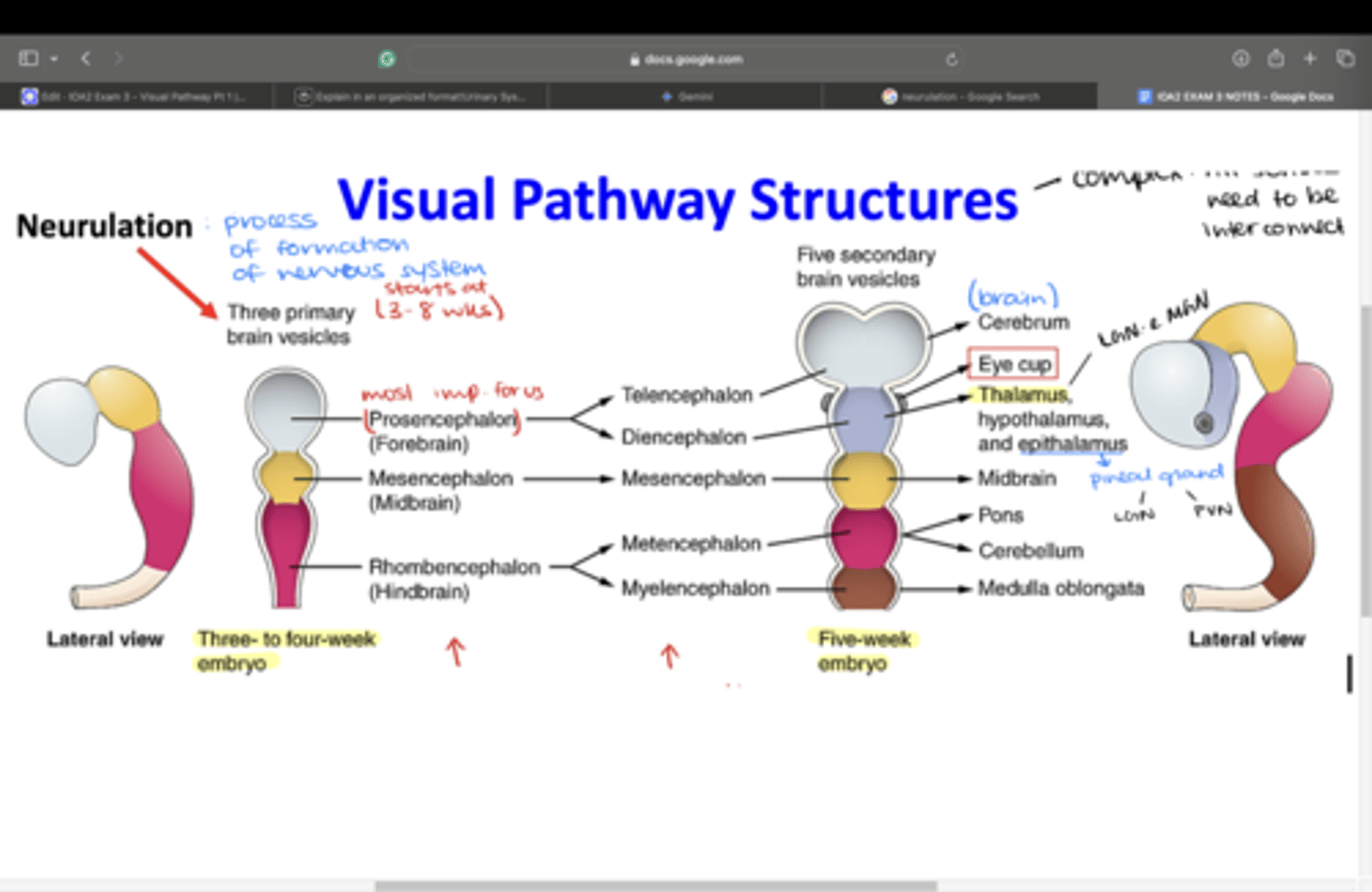The image size is (1372, 892).
Task: Click the 'Five secondary brain vesicles' label
Action: click(x=865, y=267)
